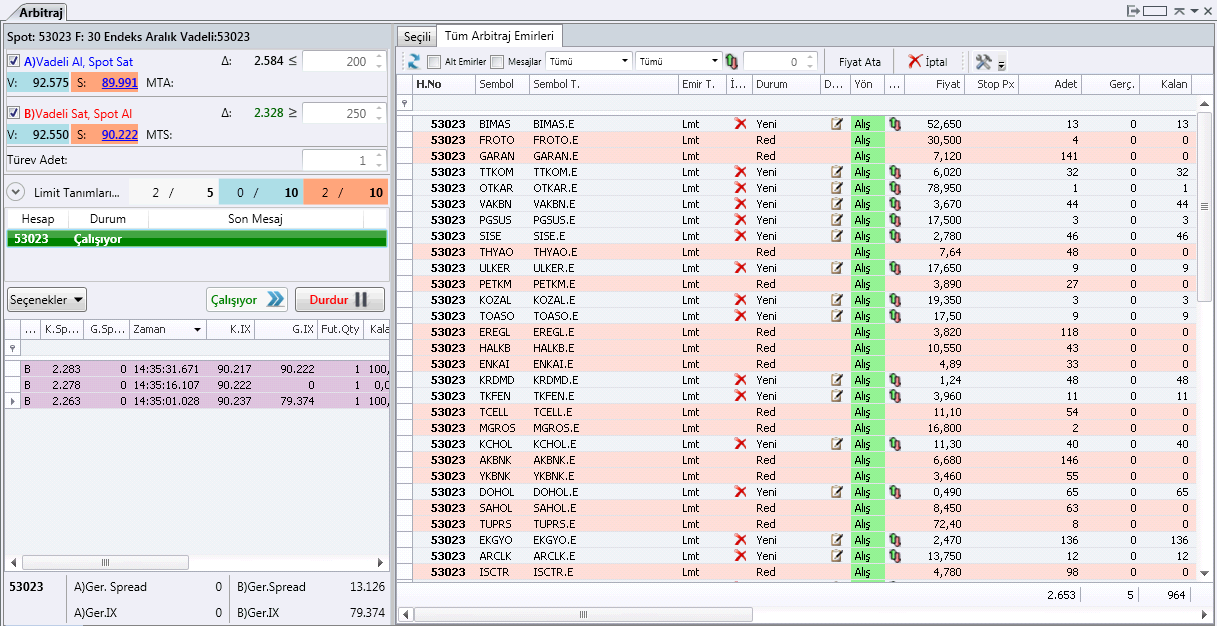Click the panel dock icon at top right
The height and width of the screenshot is (626, 1217).
click(1133, 10)
